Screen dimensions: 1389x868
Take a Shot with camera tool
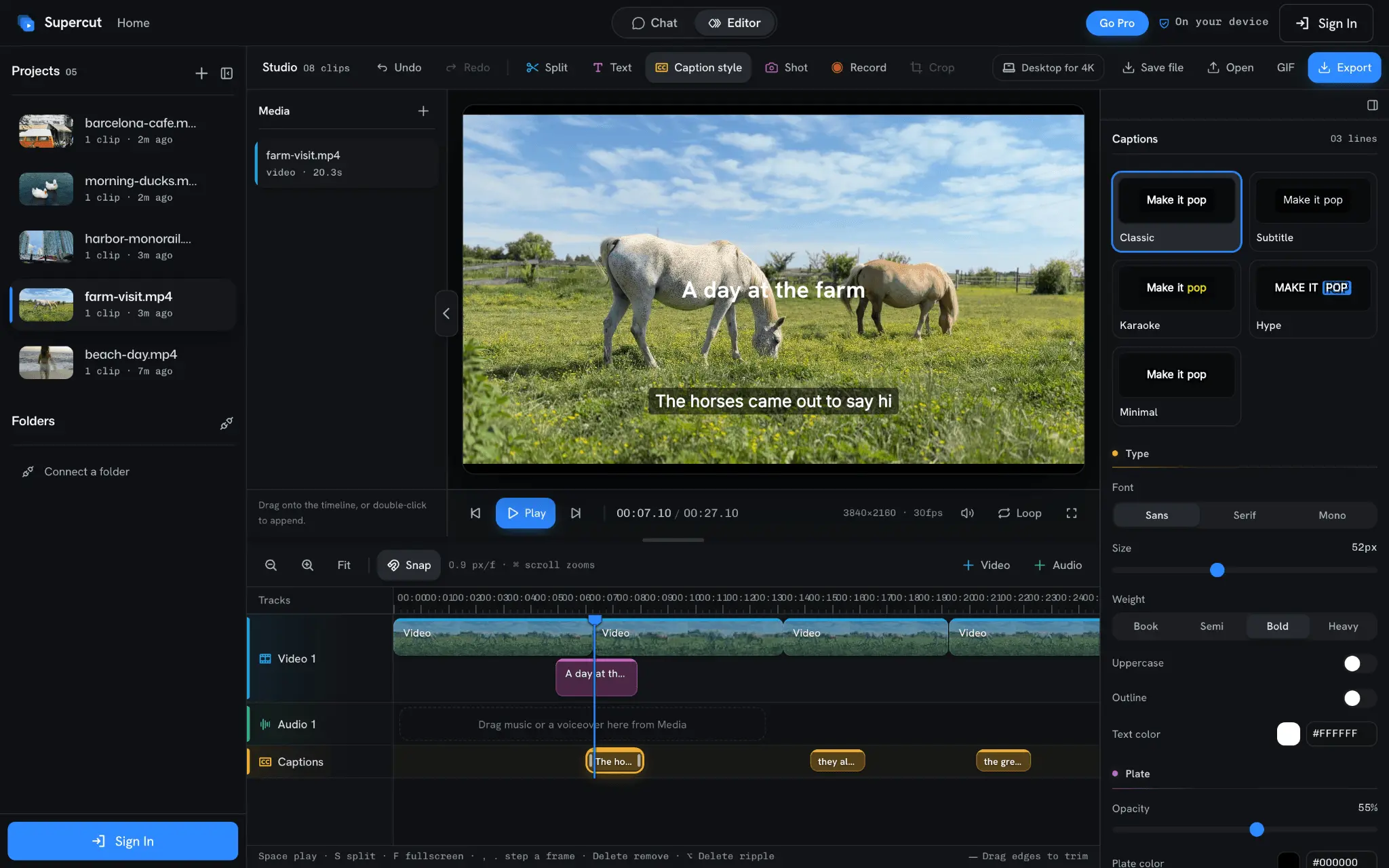787,67
